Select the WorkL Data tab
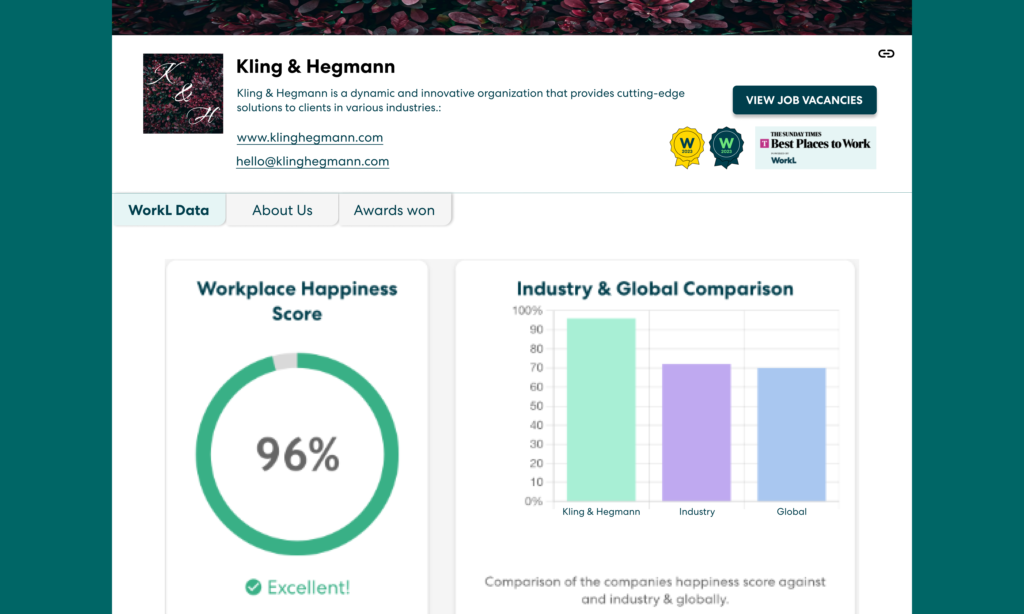This screenshot has width=1024, height=614. [169, 210]
